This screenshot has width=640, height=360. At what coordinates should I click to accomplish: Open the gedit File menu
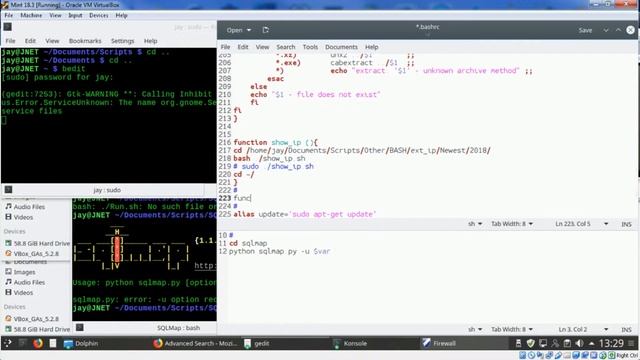pos(225,47)
